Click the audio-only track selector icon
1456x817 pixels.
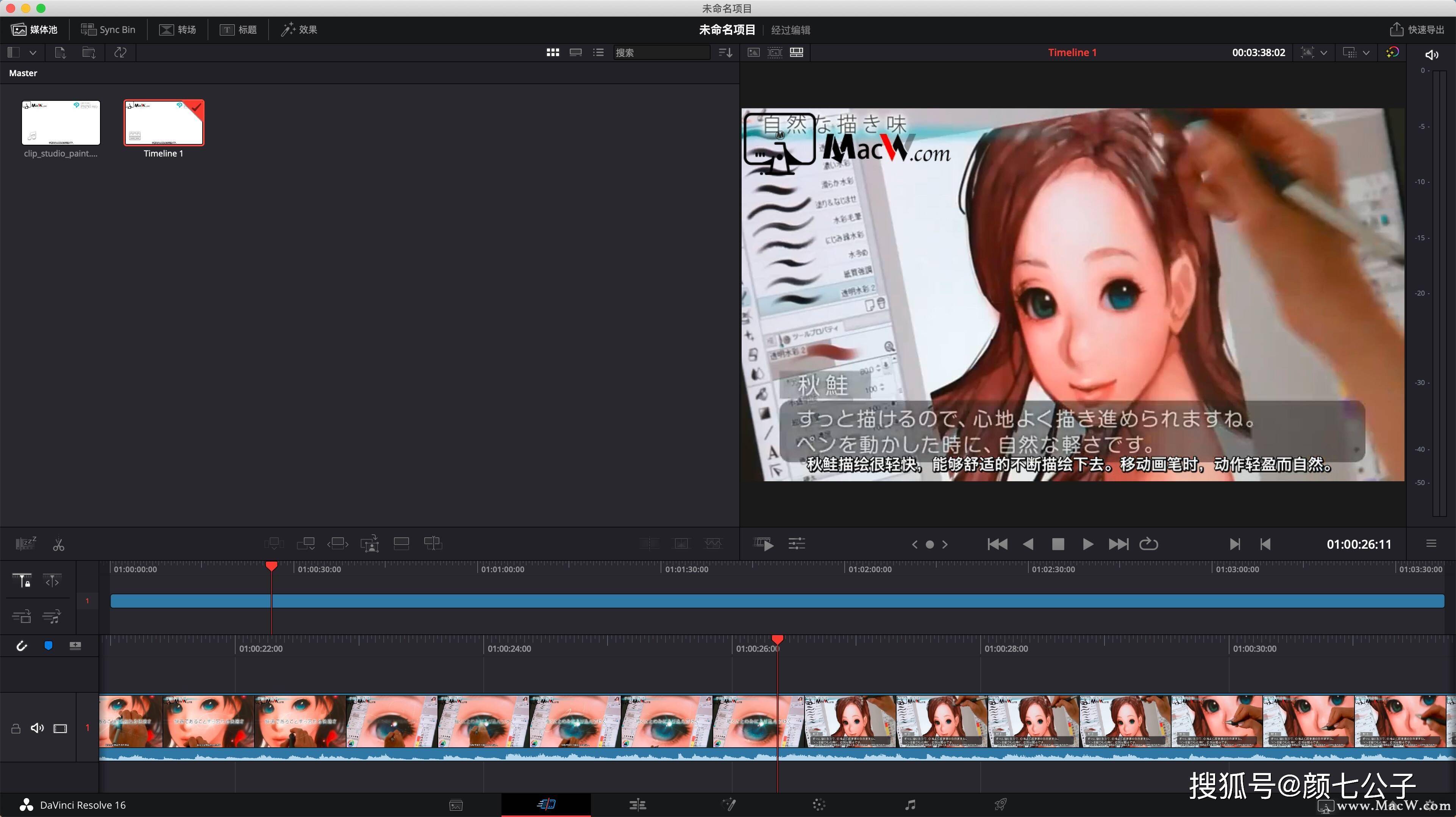52,616
